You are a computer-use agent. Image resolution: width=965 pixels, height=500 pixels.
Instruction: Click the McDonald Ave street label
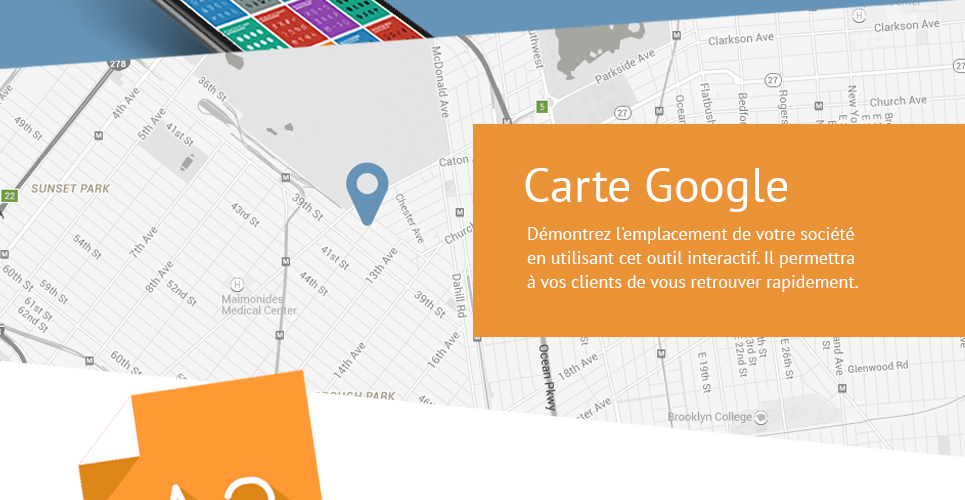tap(441, 81)
